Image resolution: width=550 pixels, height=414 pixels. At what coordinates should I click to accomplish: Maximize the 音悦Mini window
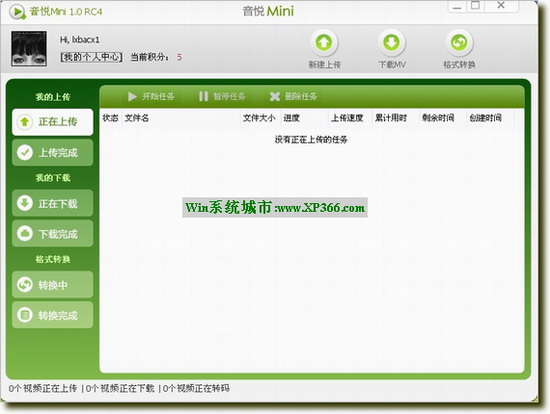pyautogui.click(x=475, y=6)
